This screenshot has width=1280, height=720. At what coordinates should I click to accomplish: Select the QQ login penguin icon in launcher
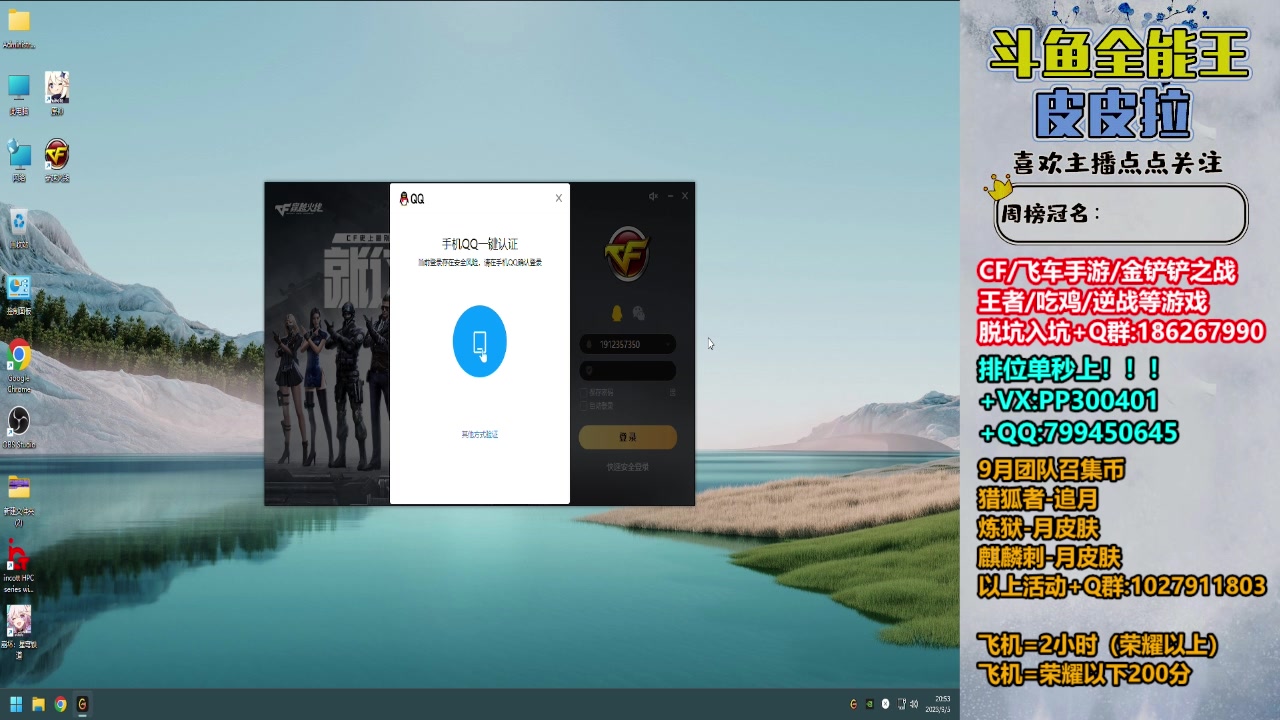617,313
